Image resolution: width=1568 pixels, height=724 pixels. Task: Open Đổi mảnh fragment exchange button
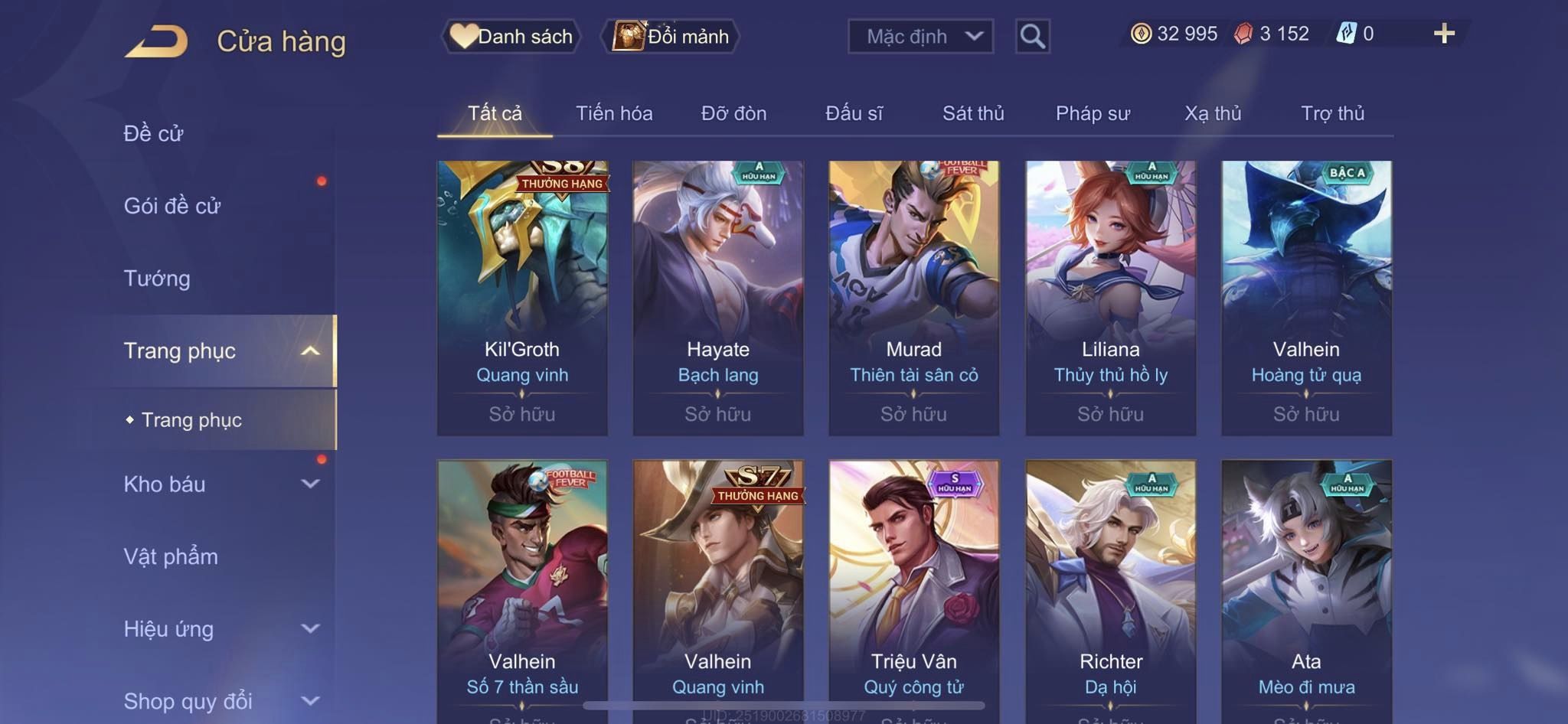coord(671,36)
